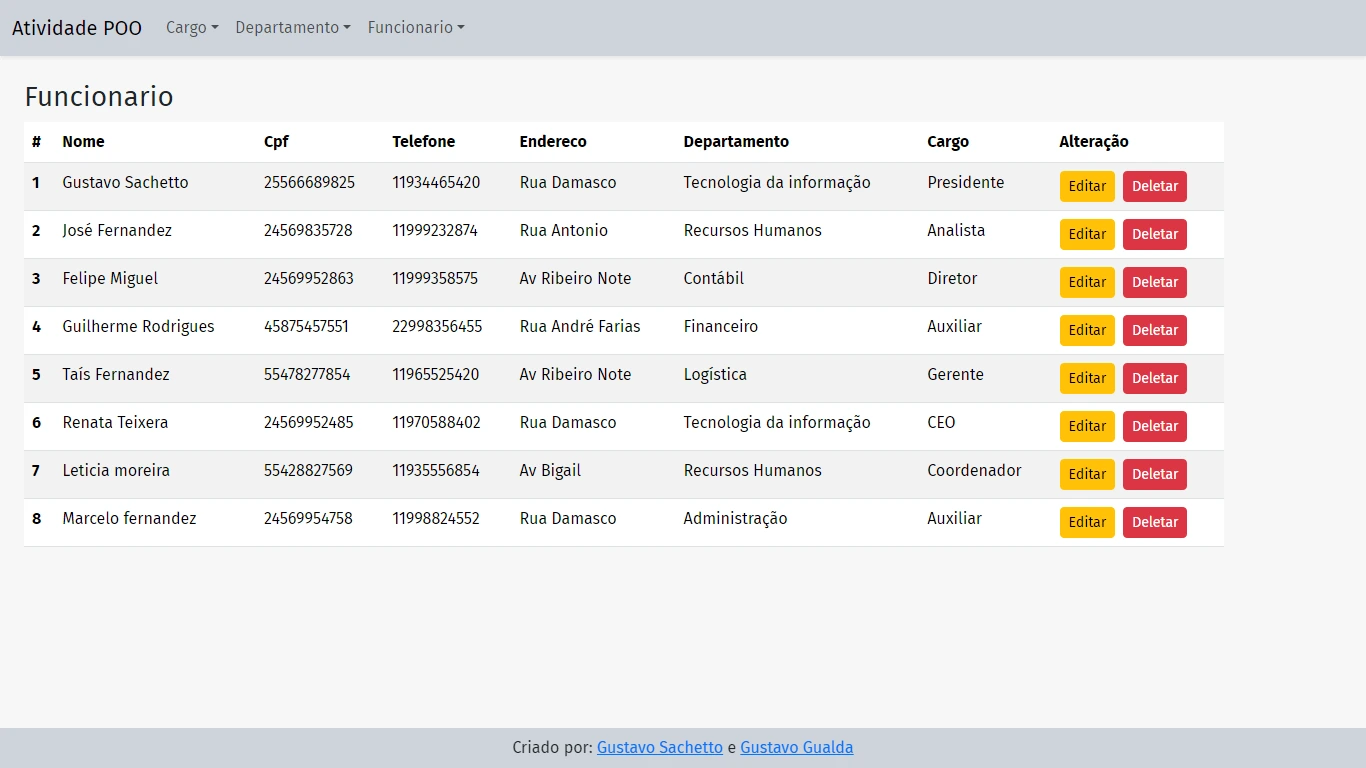Delete Guilherme Rodrigues from the table

[1154, 330]
